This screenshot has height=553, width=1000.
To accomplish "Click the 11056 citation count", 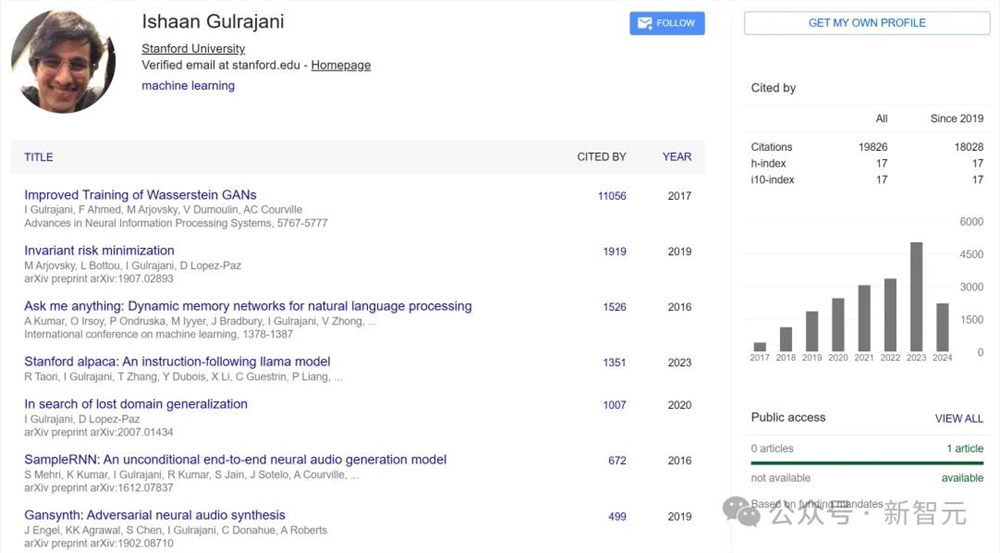I will tap(612, 196).
